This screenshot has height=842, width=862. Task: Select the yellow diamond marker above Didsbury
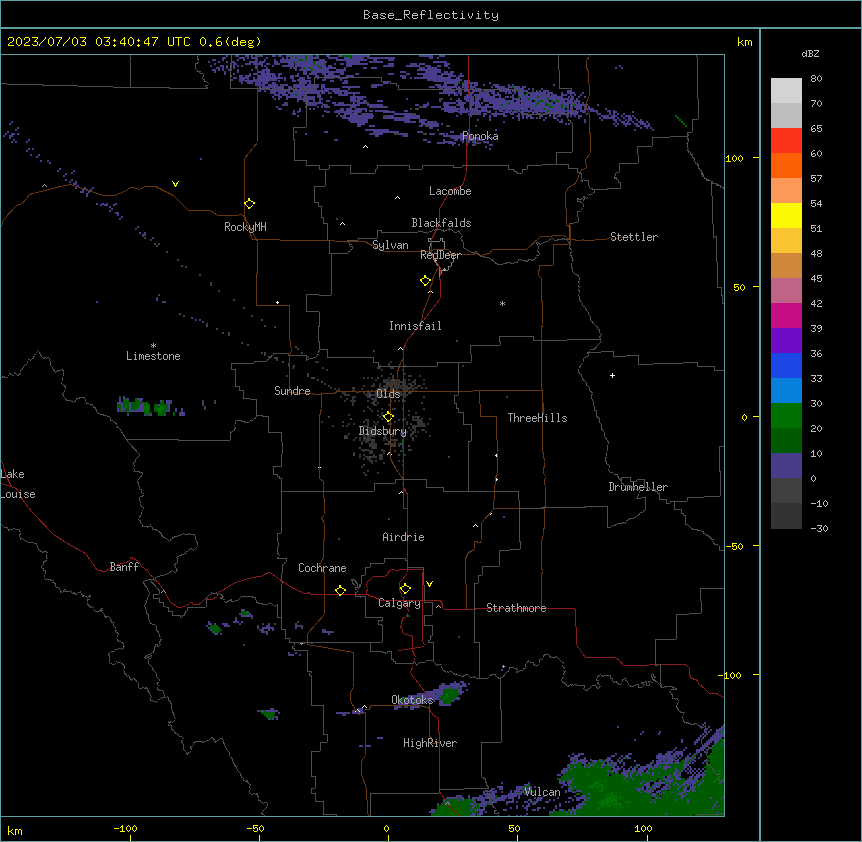[388, 417]
